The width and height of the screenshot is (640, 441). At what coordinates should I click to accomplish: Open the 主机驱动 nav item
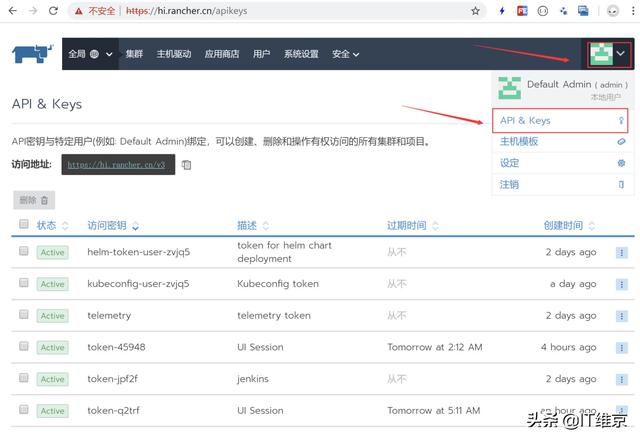174,54
